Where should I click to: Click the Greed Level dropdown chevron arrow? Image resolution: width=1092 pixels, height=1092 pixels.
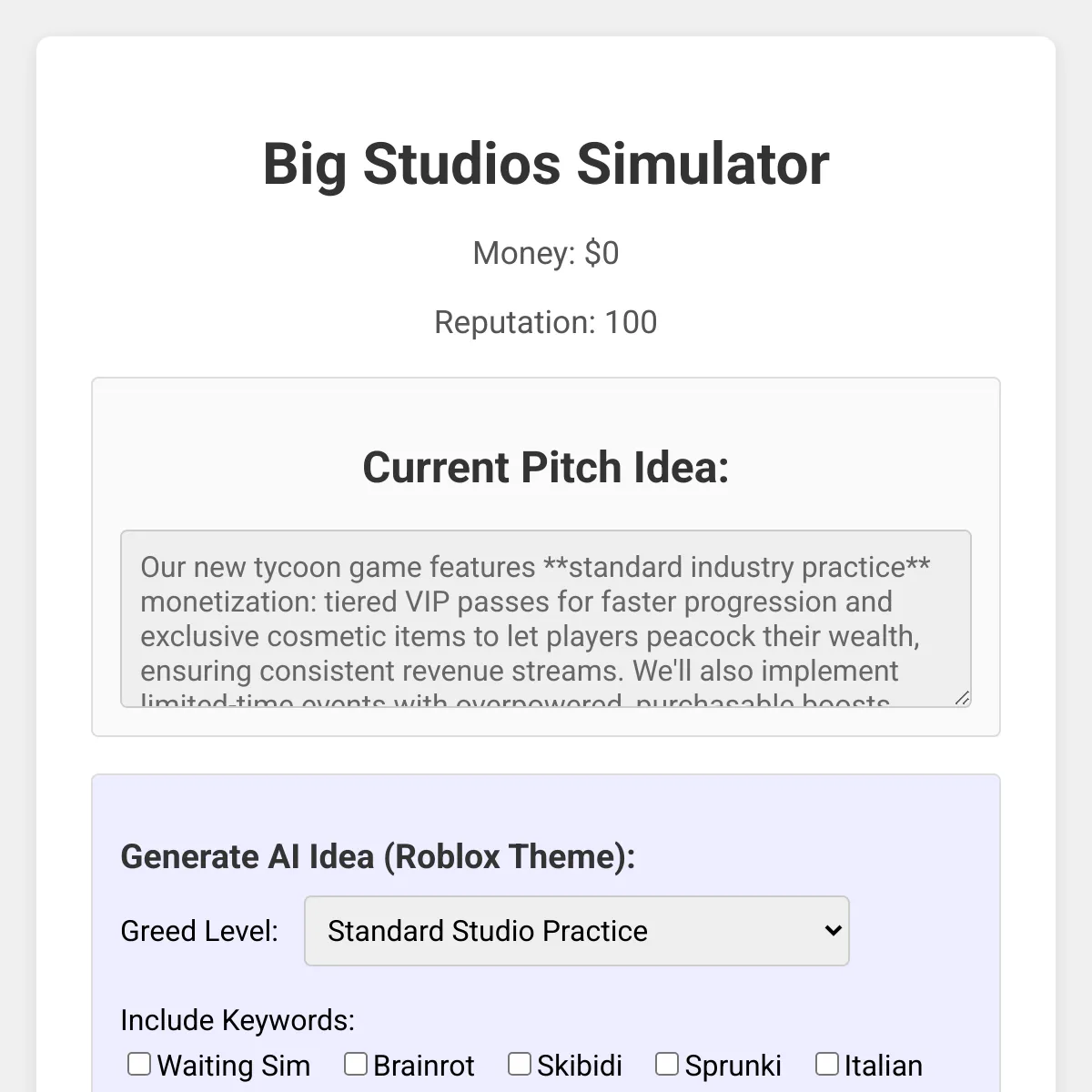[832, 931]
